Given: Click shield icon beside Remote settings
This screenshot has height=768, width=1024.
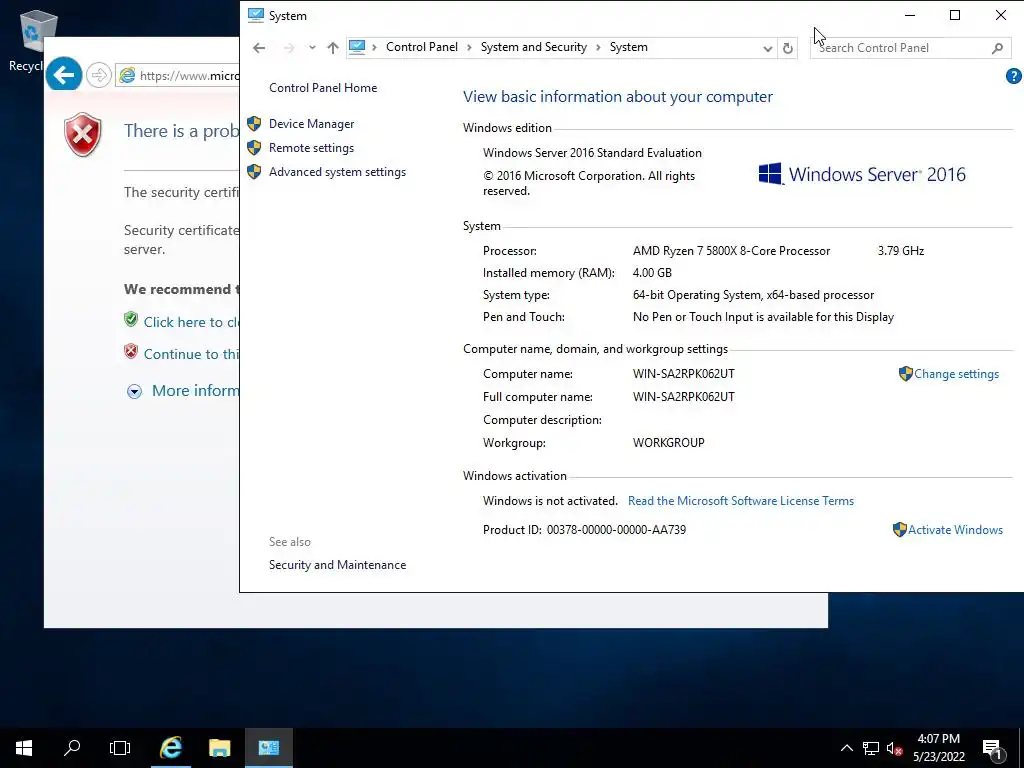Looking at the screenshot, I should click(254, 148).
